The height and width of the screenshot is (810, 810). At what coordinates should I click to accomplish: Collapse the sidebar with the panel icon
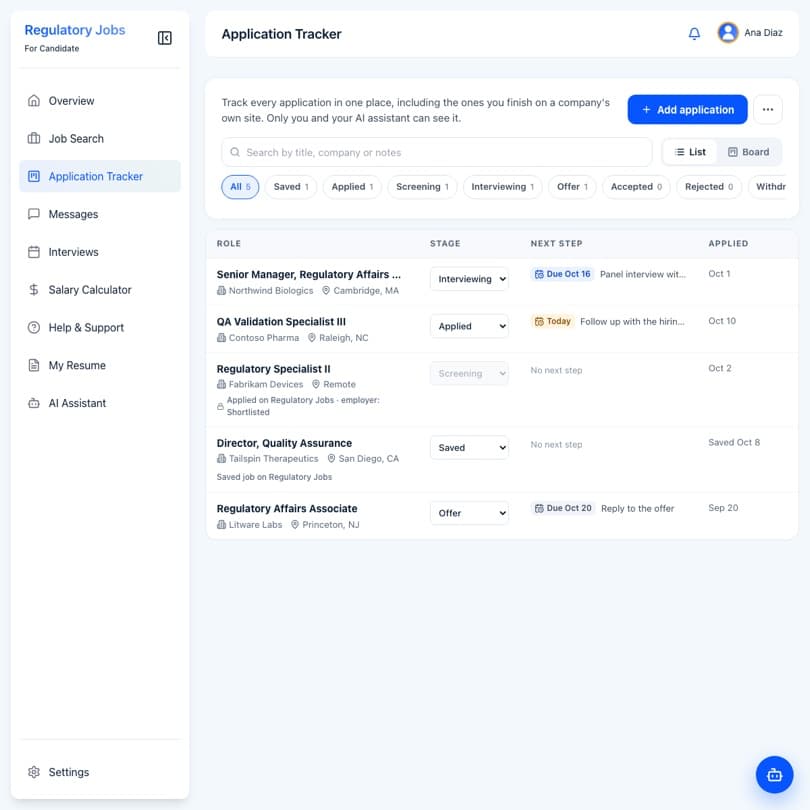tap(164, 38)
